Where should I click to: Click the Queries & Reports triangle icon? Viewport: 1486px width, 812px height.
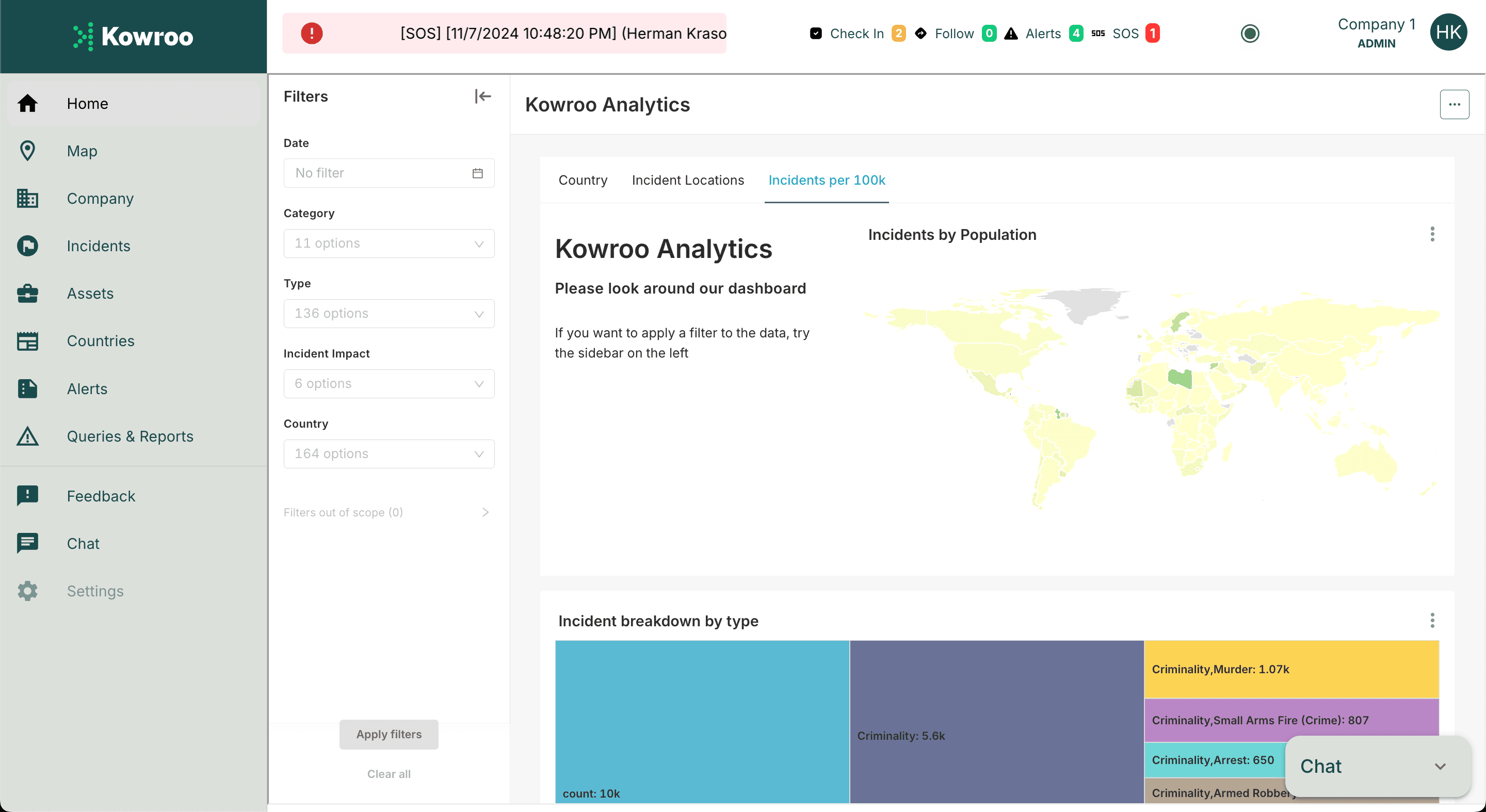tap(27, 436)
